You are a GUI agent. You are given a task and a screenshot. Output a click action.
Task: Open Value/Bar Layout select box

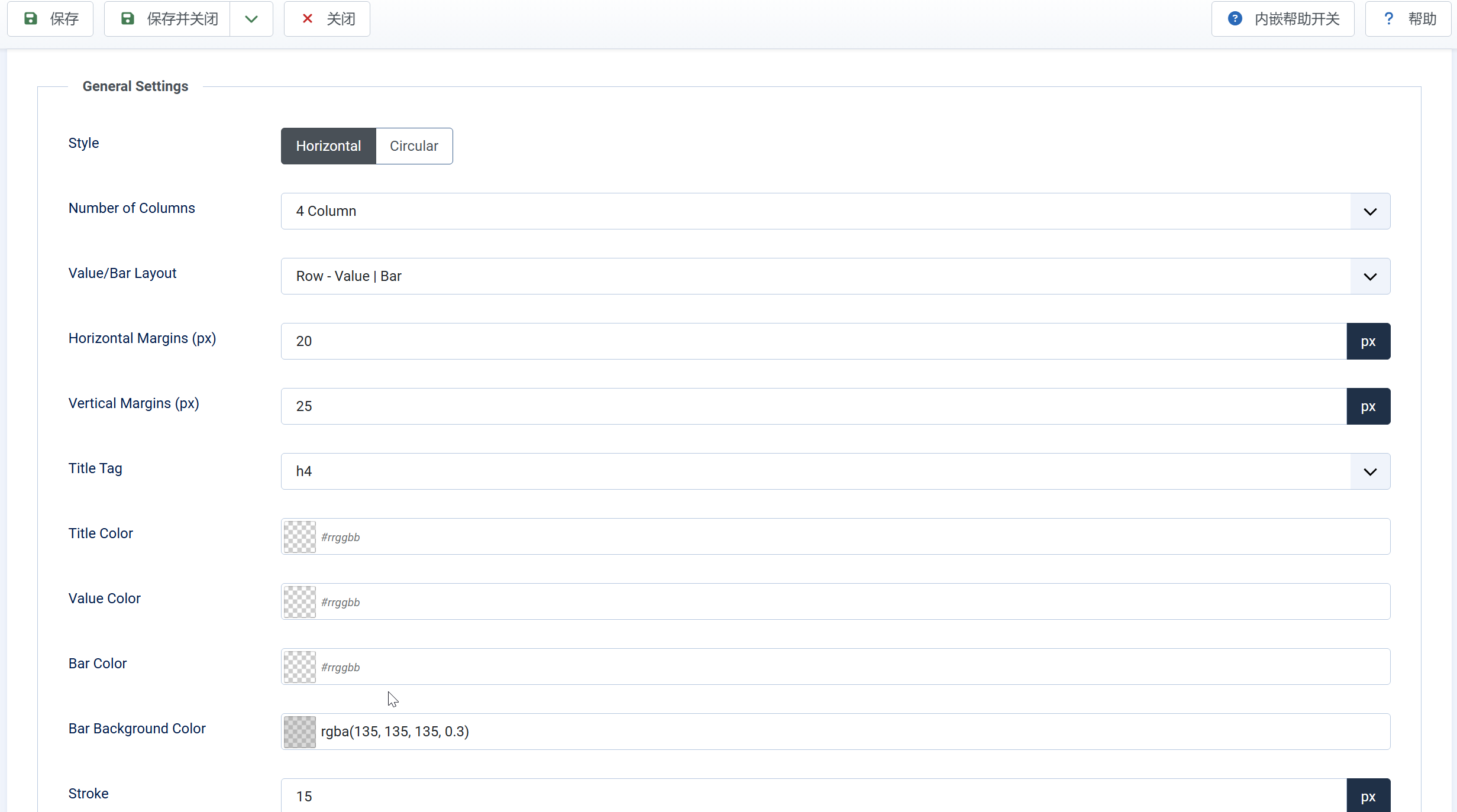835,276
